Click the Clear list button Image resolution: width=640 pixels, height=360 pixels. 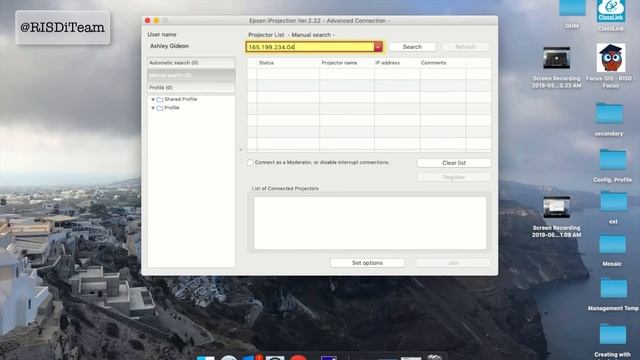coord(454,163)
